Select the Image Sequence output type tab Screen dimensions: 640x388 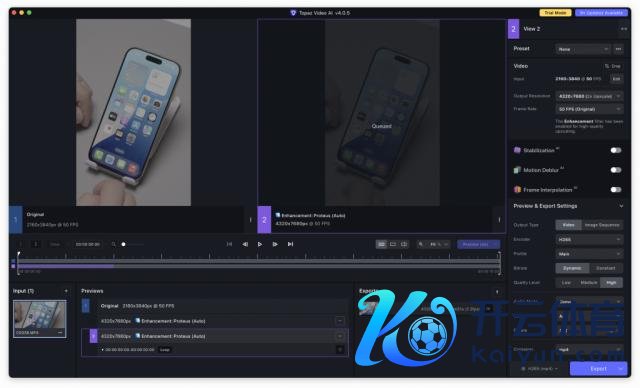pyautogui.click(x=602, y=225)
